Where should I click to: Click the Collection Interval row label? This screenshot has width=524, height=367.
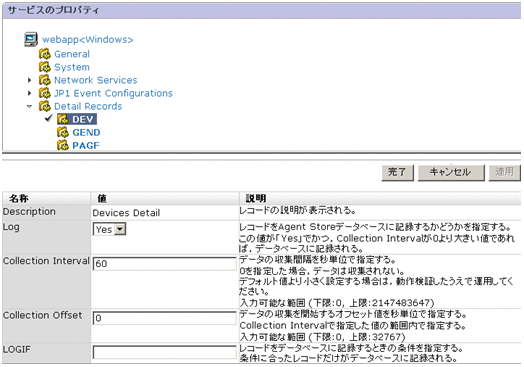[x=46, y=261]
